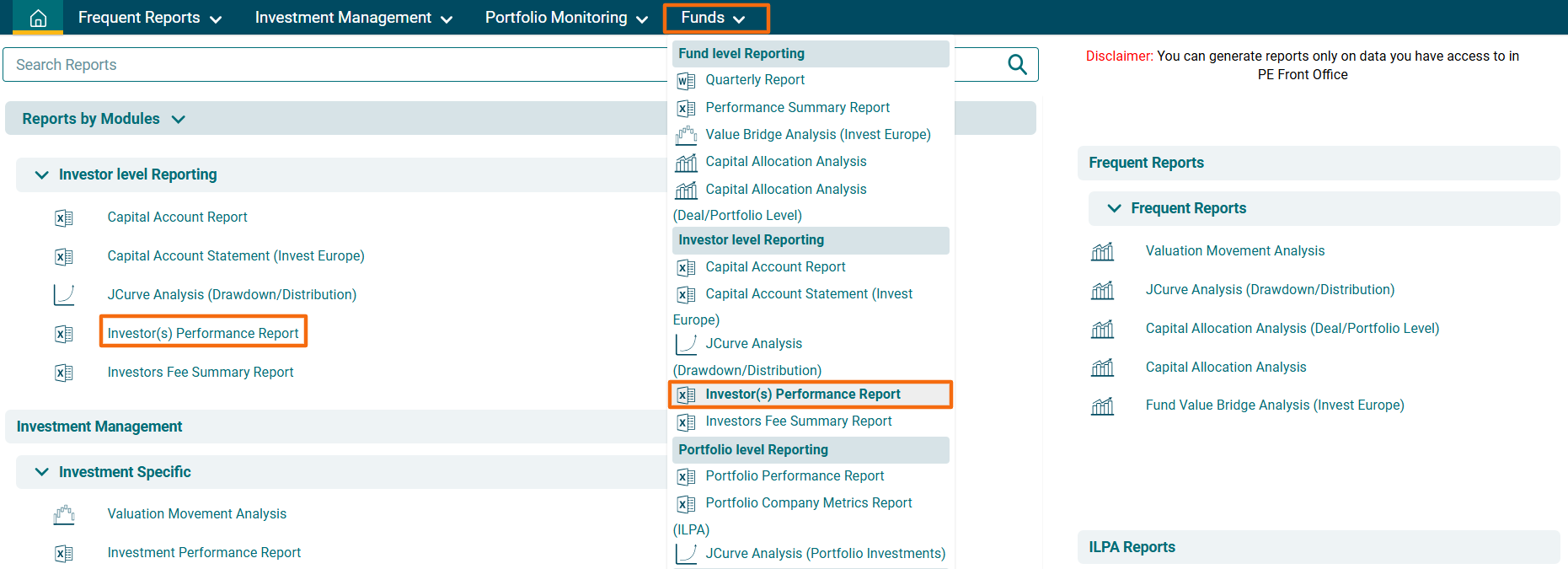Image resolution: width=1568 pixels, height=569 pixels.
Task: Click Excel icon beside Investors Fee Summary Report in left list
Action: [x=64, y=373]
